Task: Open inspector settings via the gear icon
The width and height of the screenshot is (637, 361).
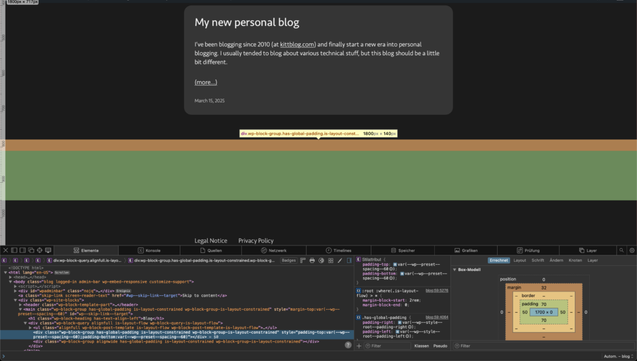Action: tap(632, 250)
